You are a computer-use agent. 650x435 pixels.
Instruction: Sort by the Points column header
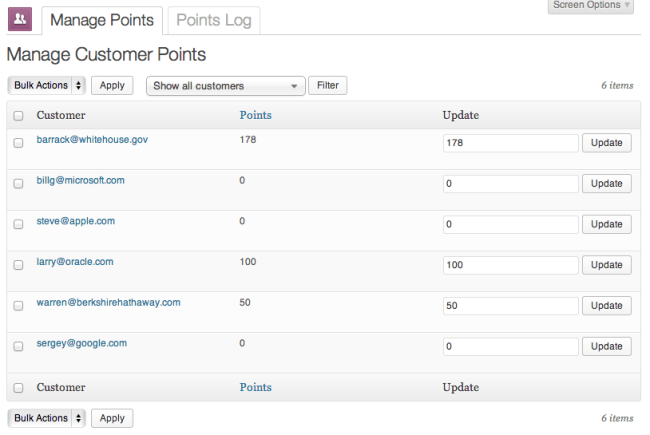coord(255,115)
